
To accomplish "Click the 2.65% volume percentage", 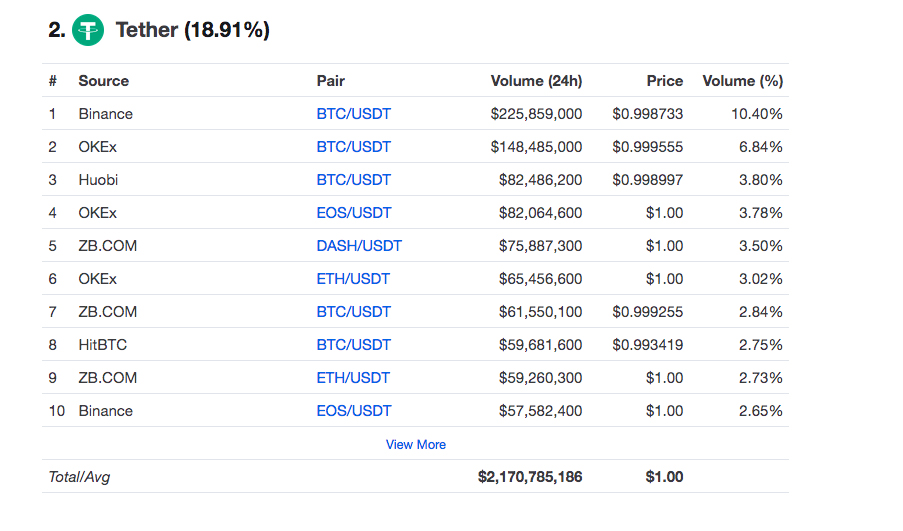I will tap(761, 411).
